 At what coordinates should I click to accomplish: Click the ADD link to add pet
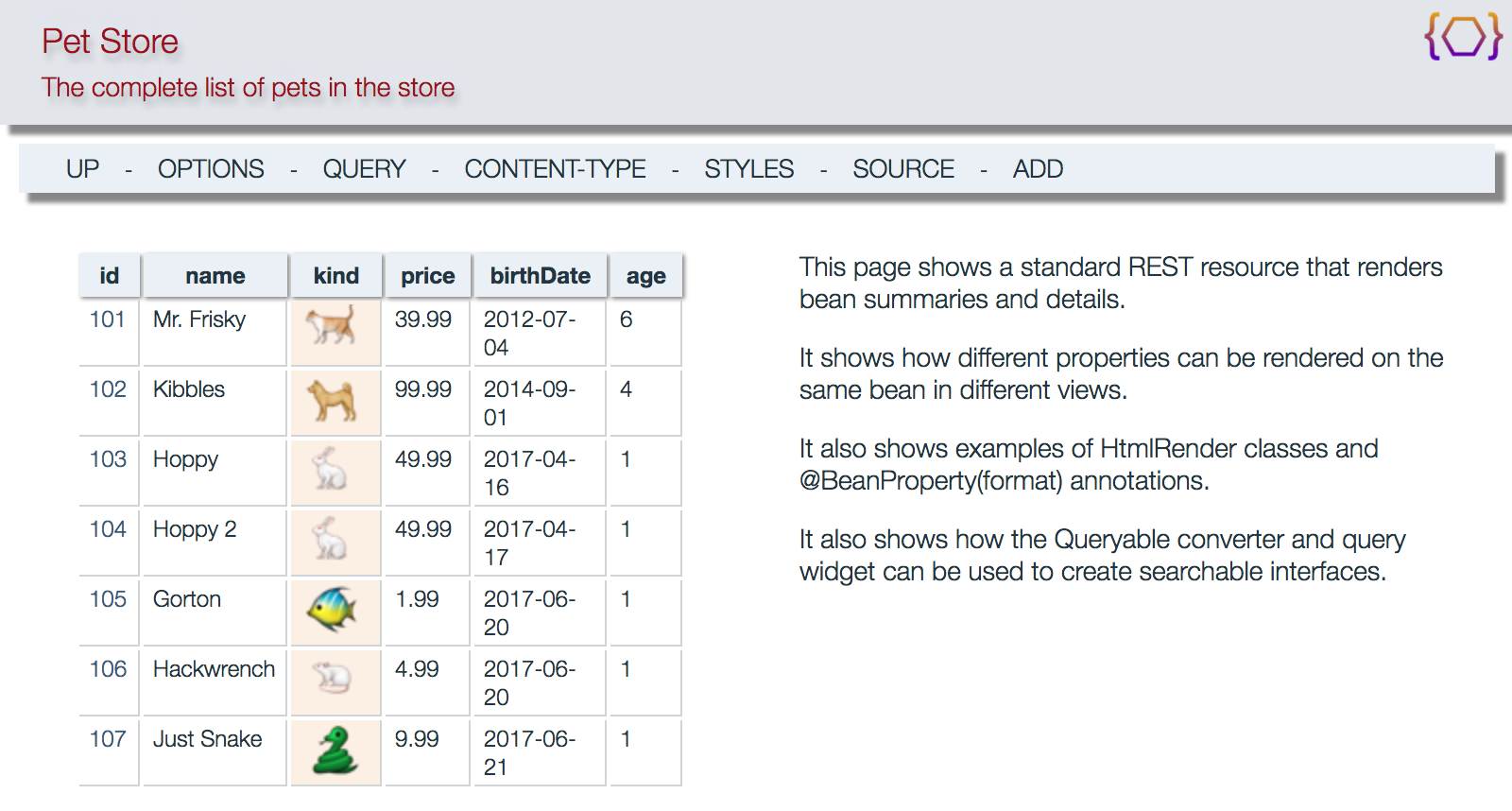pyautogui.click(x=1038, y=169)
